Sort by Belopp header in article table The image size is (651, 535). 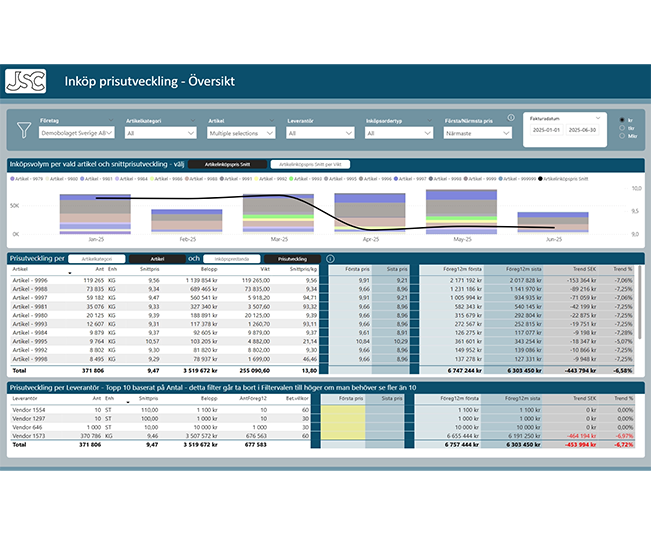(209, 269)
